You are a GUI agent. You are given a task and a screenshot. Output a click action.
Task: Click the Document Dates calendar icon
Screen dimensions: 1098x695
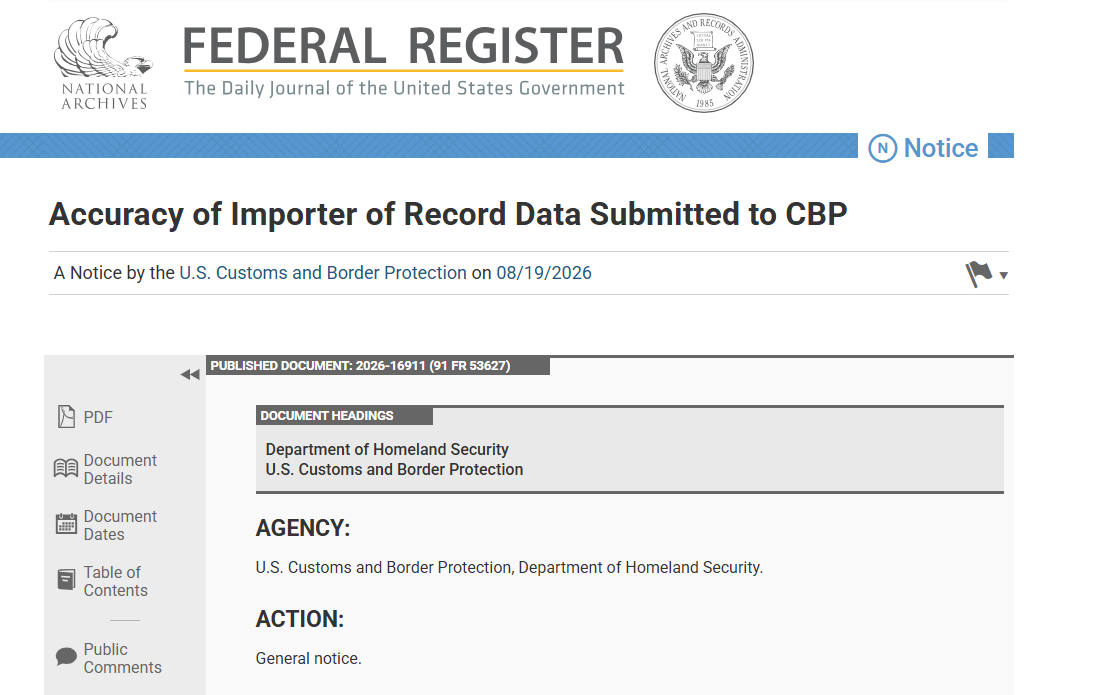[67, 524]
